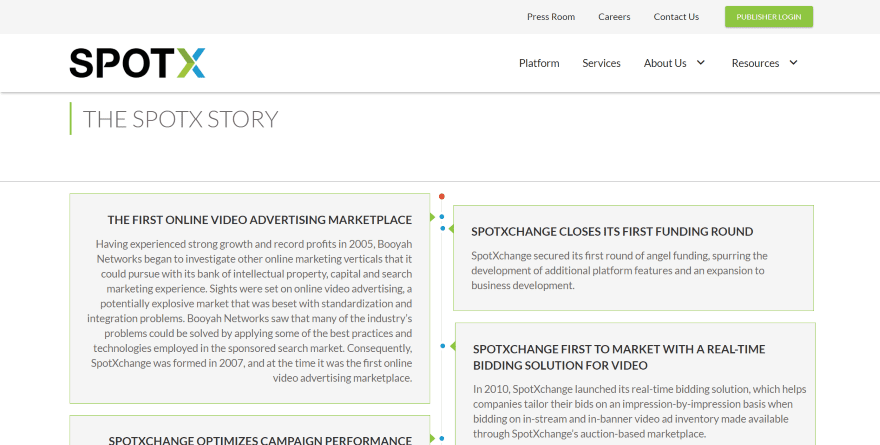Expand the About Us dropdown chevron
880x445 pixels.
point(701,63)
